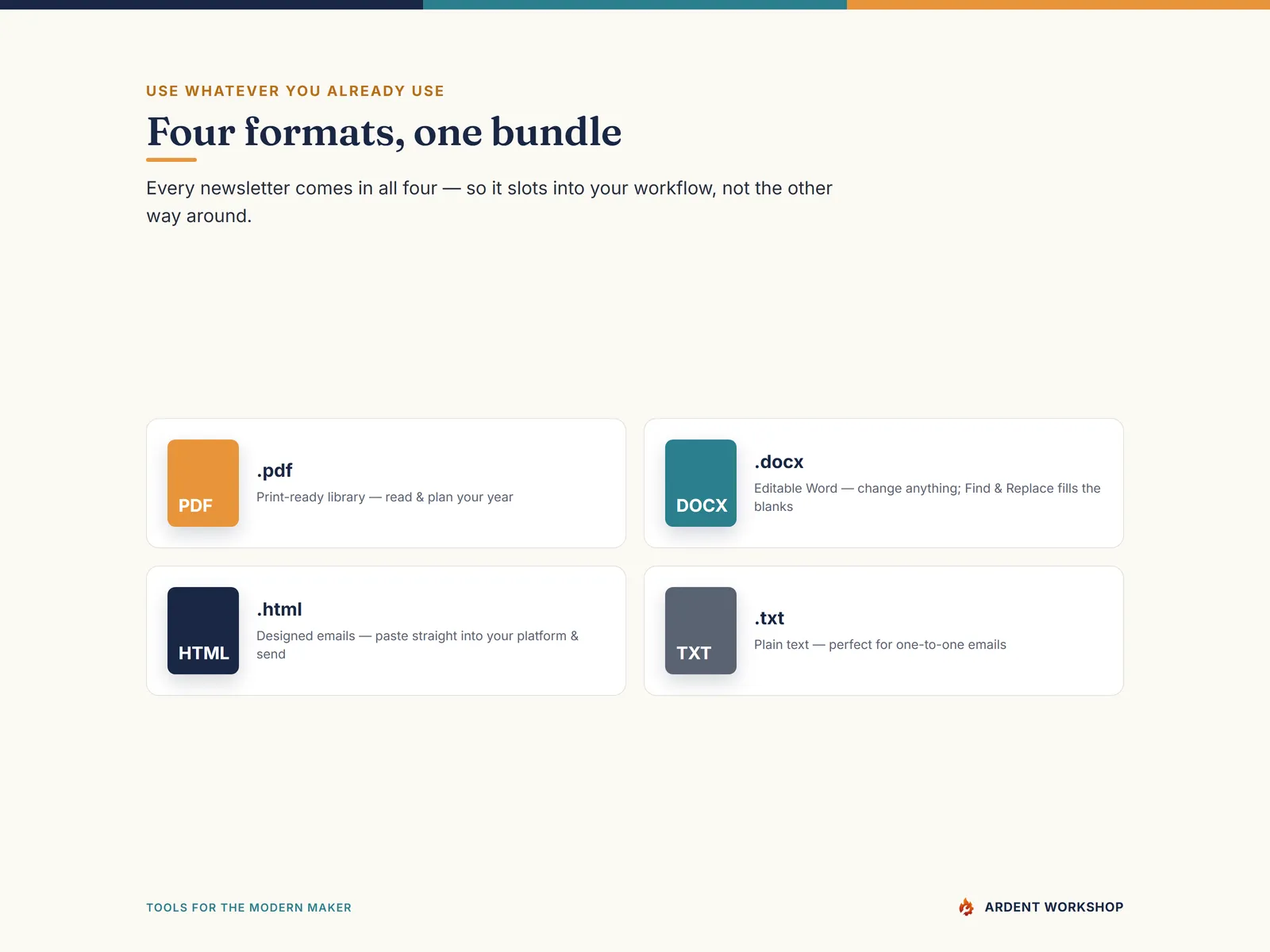
Task: Click the 'Four formats, one bundle' title
Action: pos(384,132)
